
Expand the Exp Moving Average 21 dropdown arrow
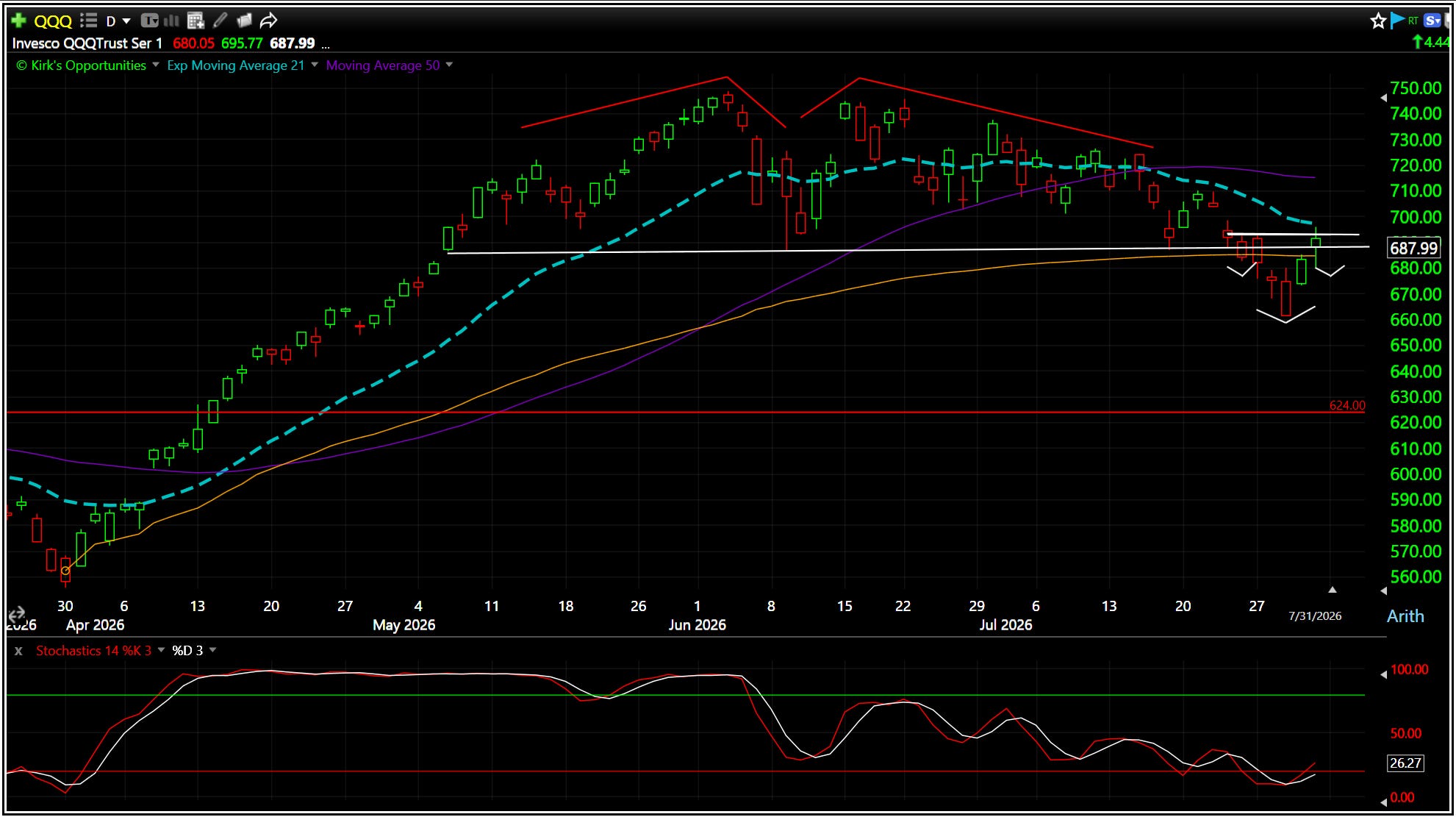click(x=315, y=65)
